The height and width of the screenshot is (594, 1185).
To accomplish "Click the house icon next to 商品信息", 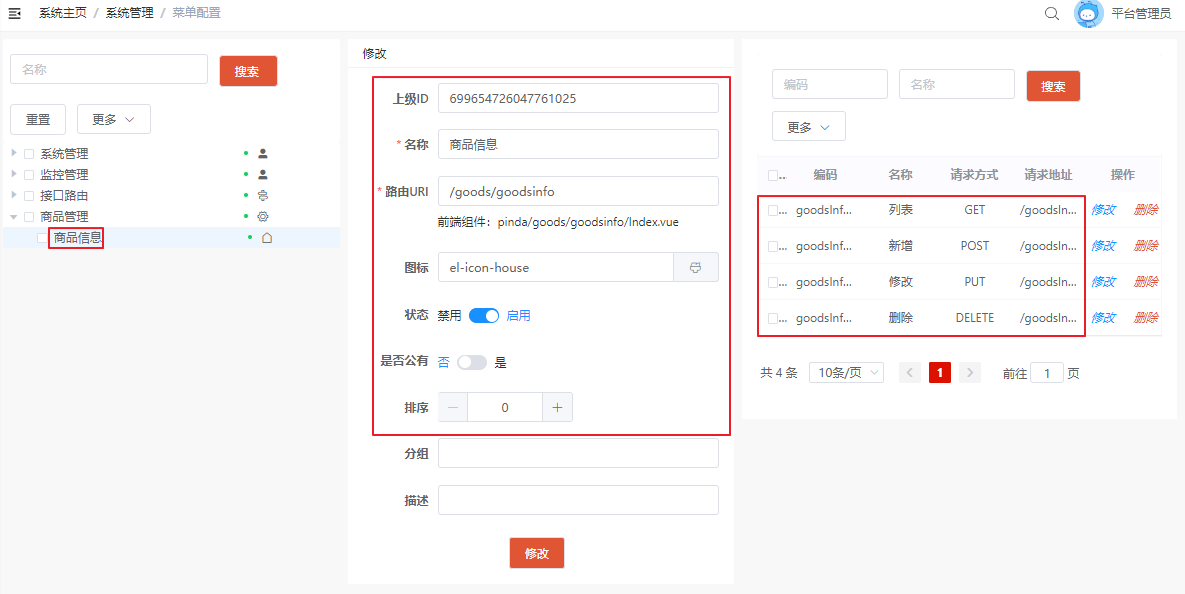I will (x=267, y=238).
